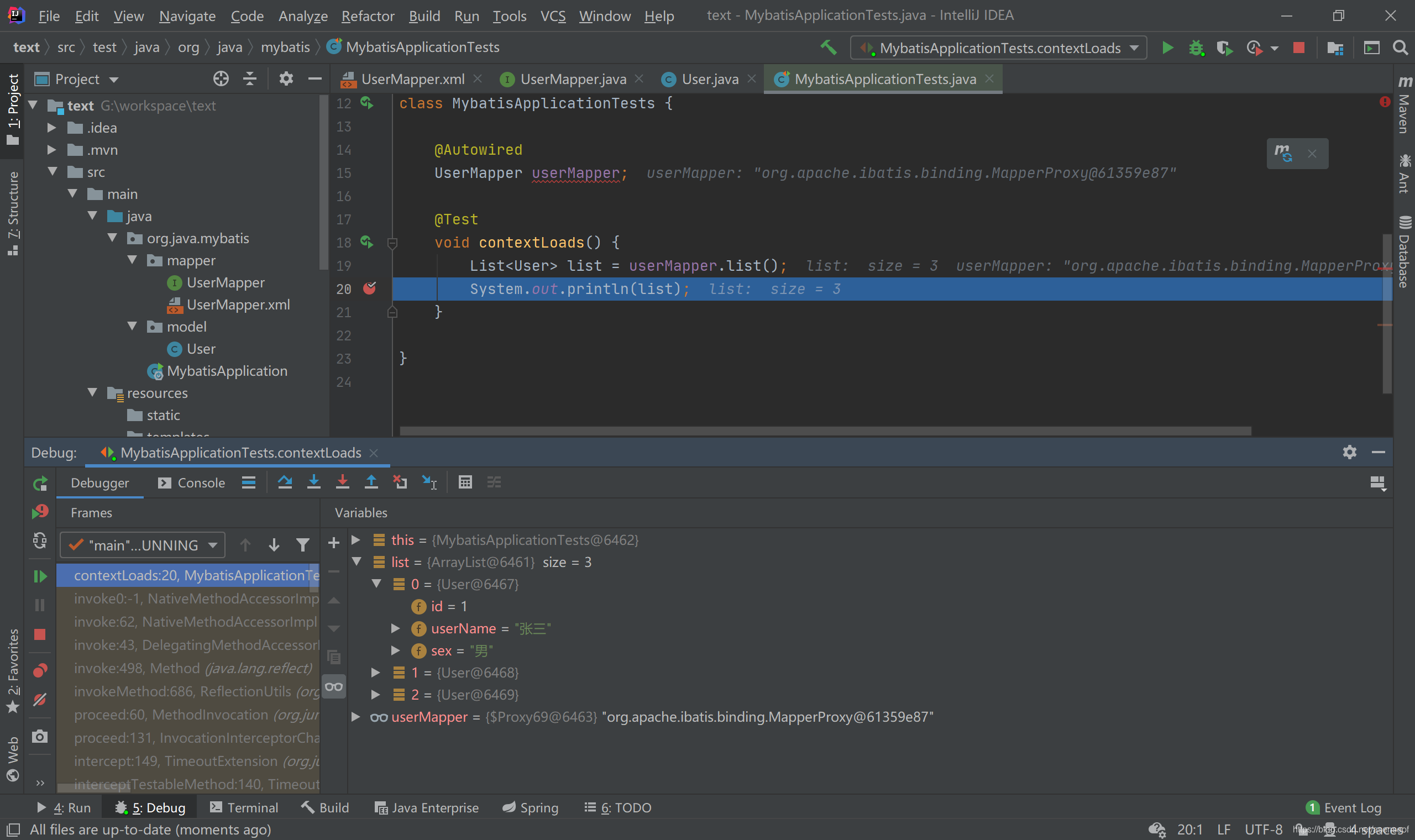The height and width of the screenshot is (840, 1415).
Task: Click Drop Frame debugger icon
Action: tap(400, 482)
